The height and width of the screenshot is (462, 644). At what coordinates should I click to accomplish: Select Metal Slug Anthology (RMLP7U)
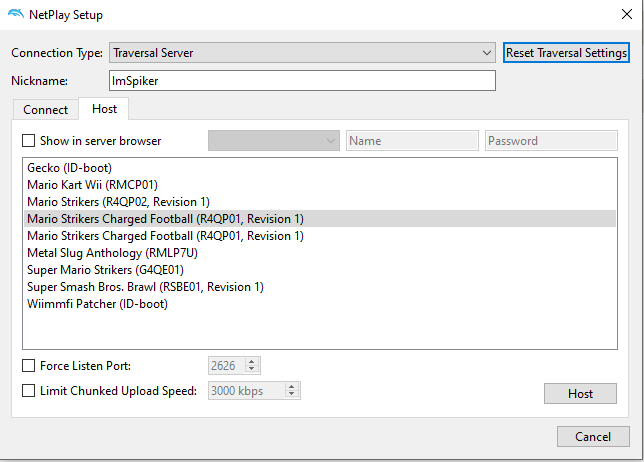(x=320, y=253)
